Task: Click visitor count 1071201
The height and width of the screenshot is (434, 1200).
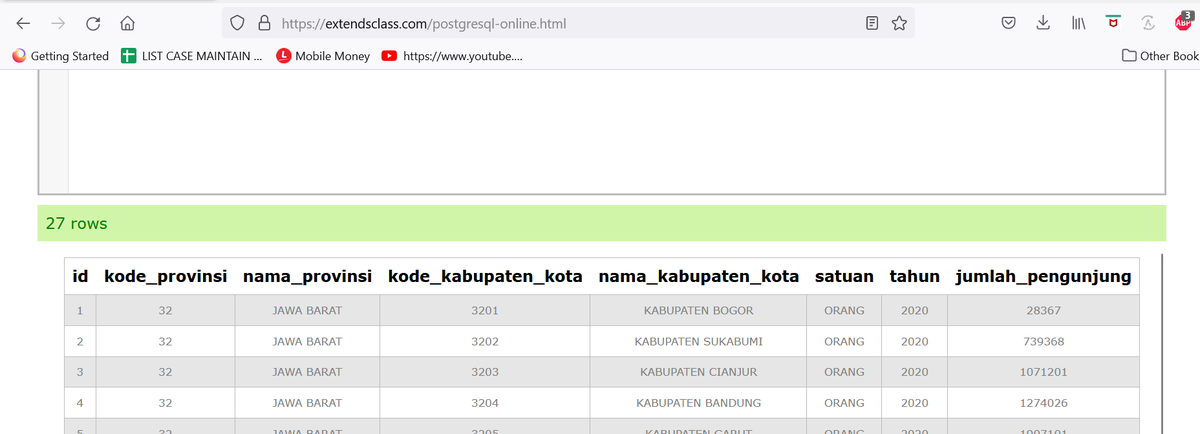Action: pyautogui.click(x=1043, y=372)
